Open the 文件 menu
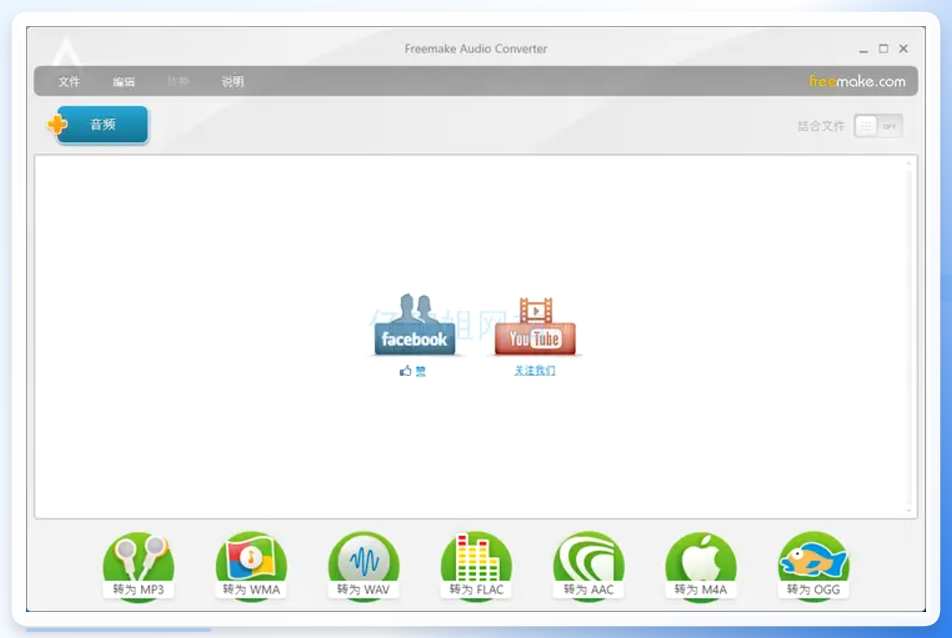Screen dimensions: 952x638 [69, 81]
